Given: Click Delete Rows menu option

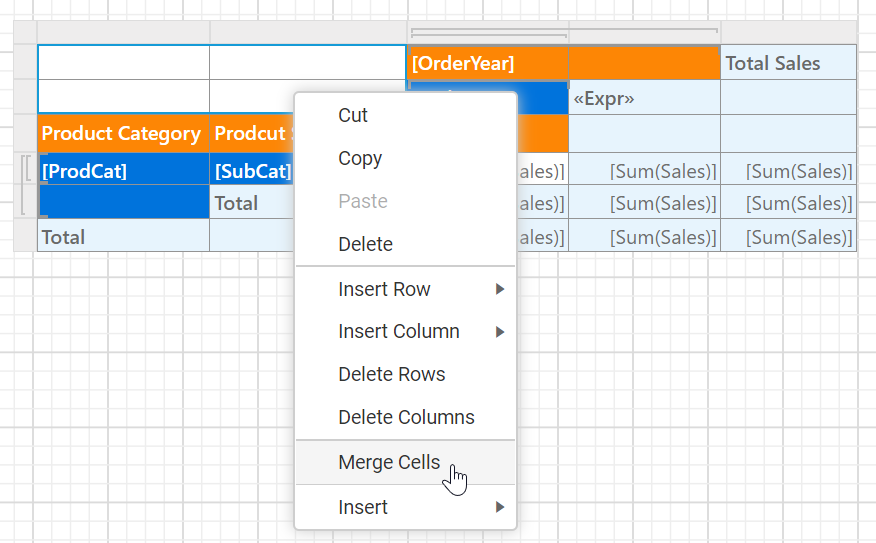Looking at the screenshot, I should pyautogui.click(x=392, y=374).
